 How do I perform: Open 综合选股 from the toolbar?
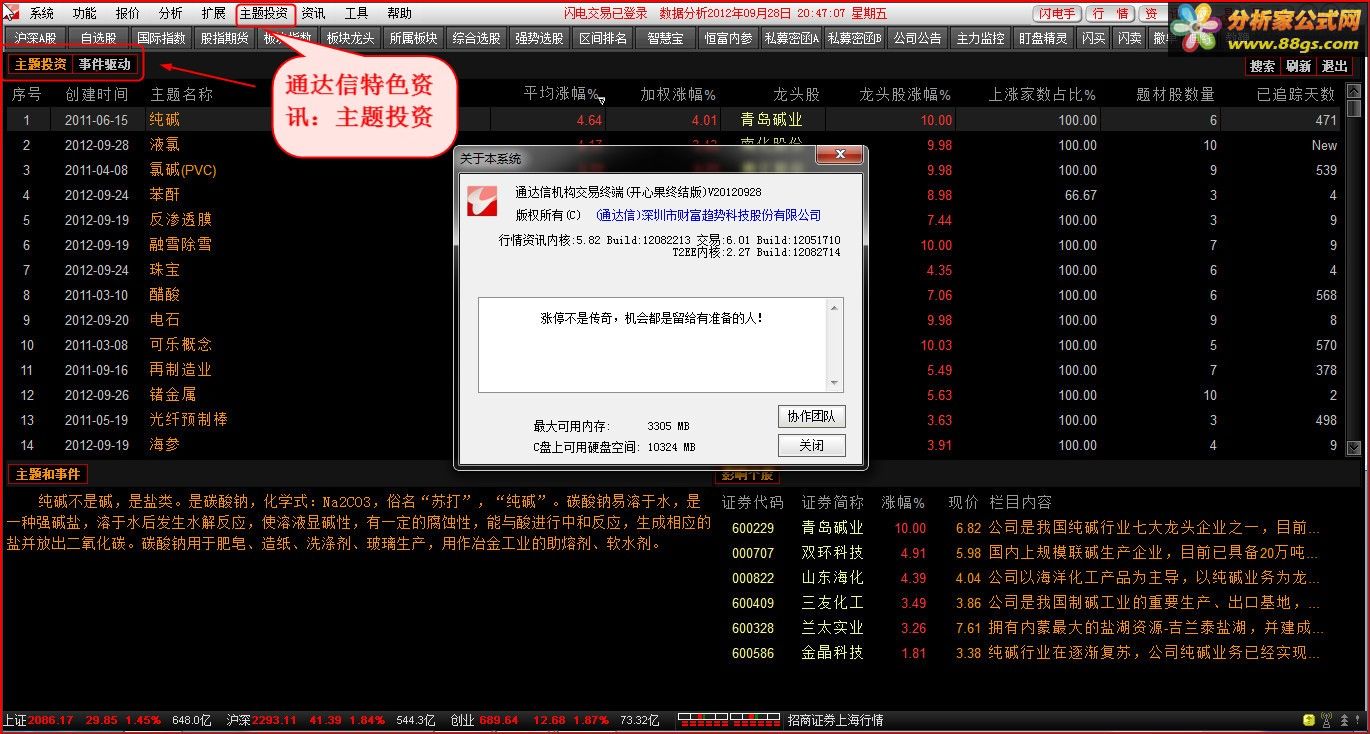(x=477, y=38)
